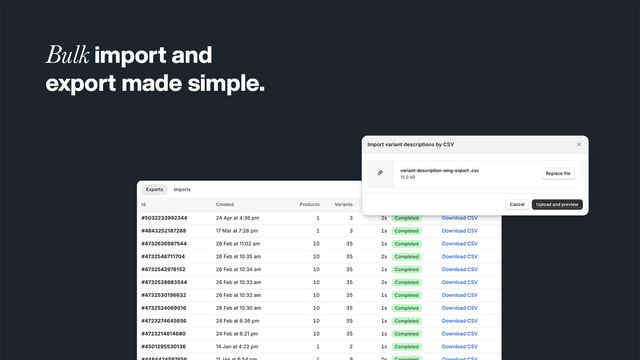Download CSV for export #4843252187288
This screenshot has height=360, width=640.
coord(459,231)
